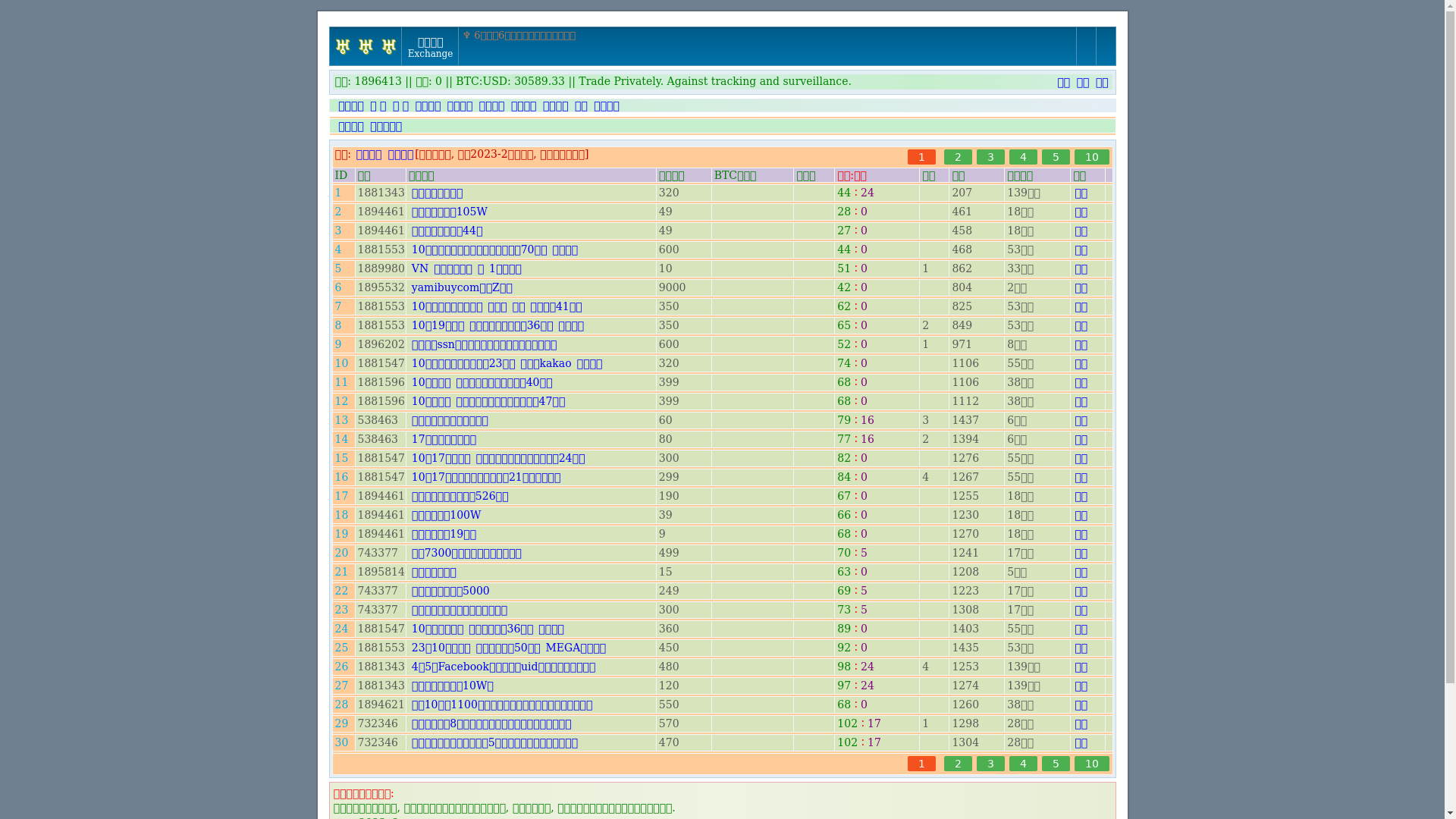The image size is (1456, 819).
Task: Jump to page 10 in top pagination
Action: pos(1091,157)
